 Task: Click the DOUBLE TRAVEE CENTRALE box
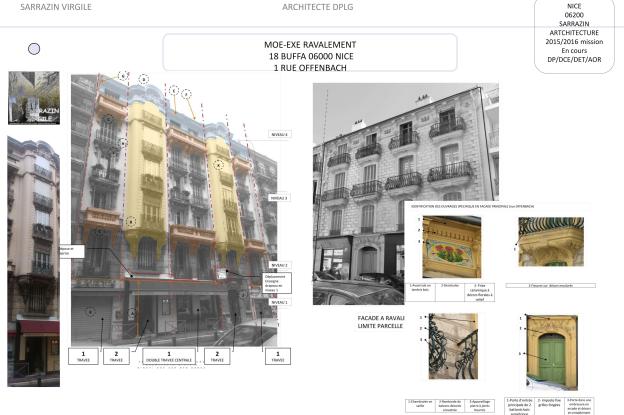pyautogui.click(x=169, y=356)
